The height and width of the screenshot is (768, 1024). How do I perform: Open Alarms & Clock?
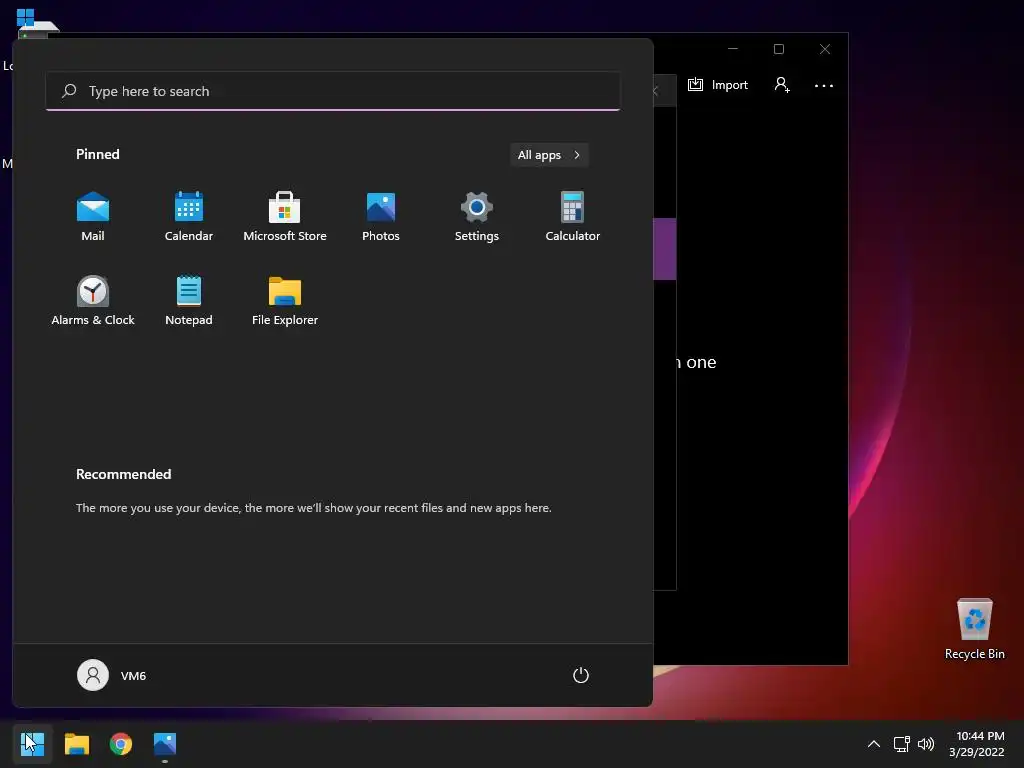point(93,301)
